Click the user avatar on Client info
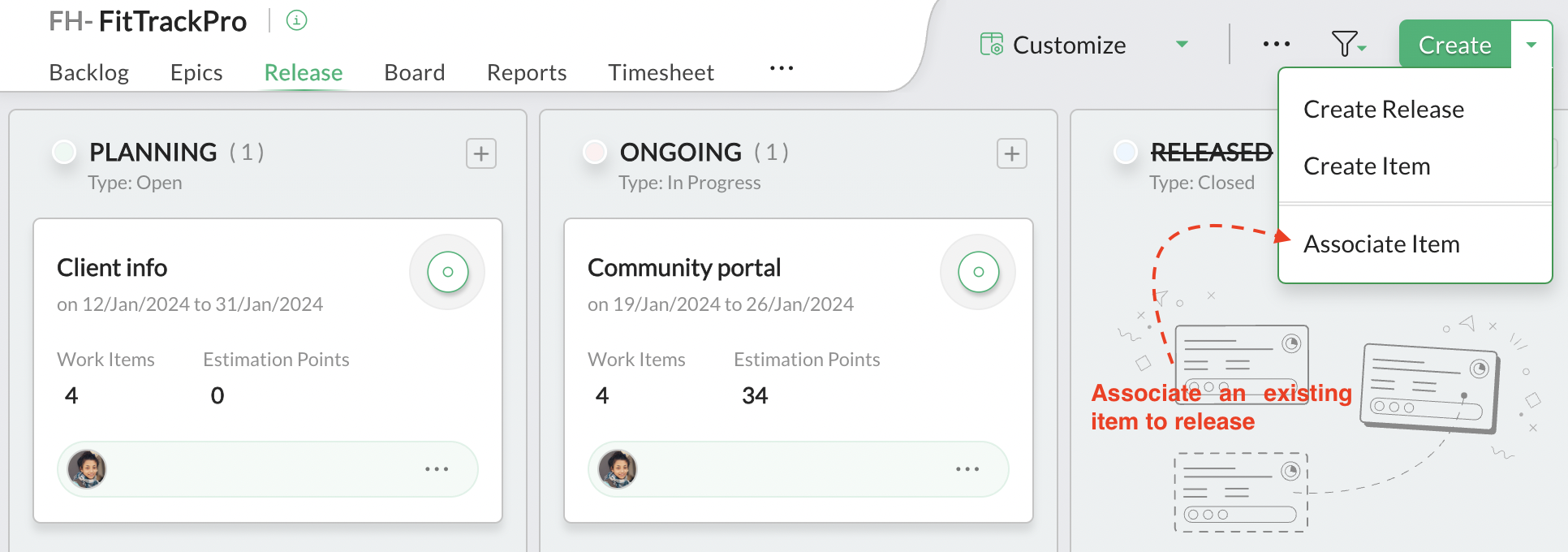Screen dimensions: 1568x552 (87, 469)
